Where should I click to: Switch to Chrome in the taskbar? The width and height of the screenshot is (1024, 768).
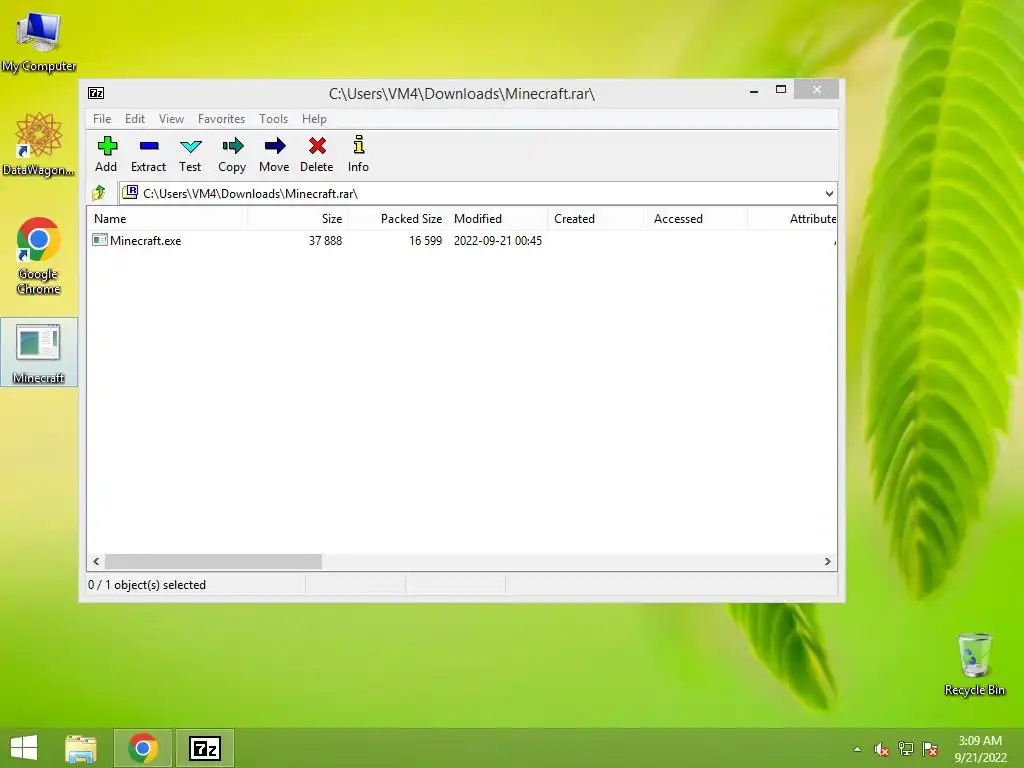pos(143,748)
